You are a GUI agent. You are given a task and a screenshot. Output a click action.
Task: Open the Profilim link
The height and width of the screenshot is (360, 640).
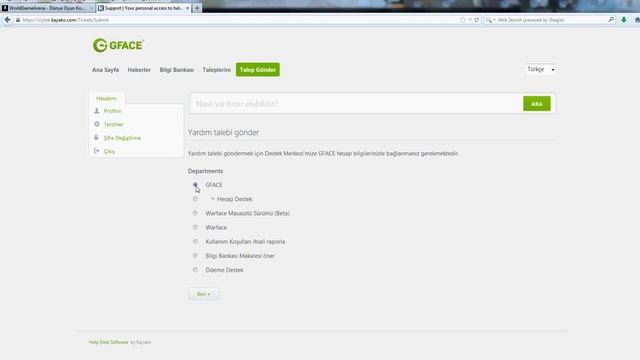coord(113,111)
